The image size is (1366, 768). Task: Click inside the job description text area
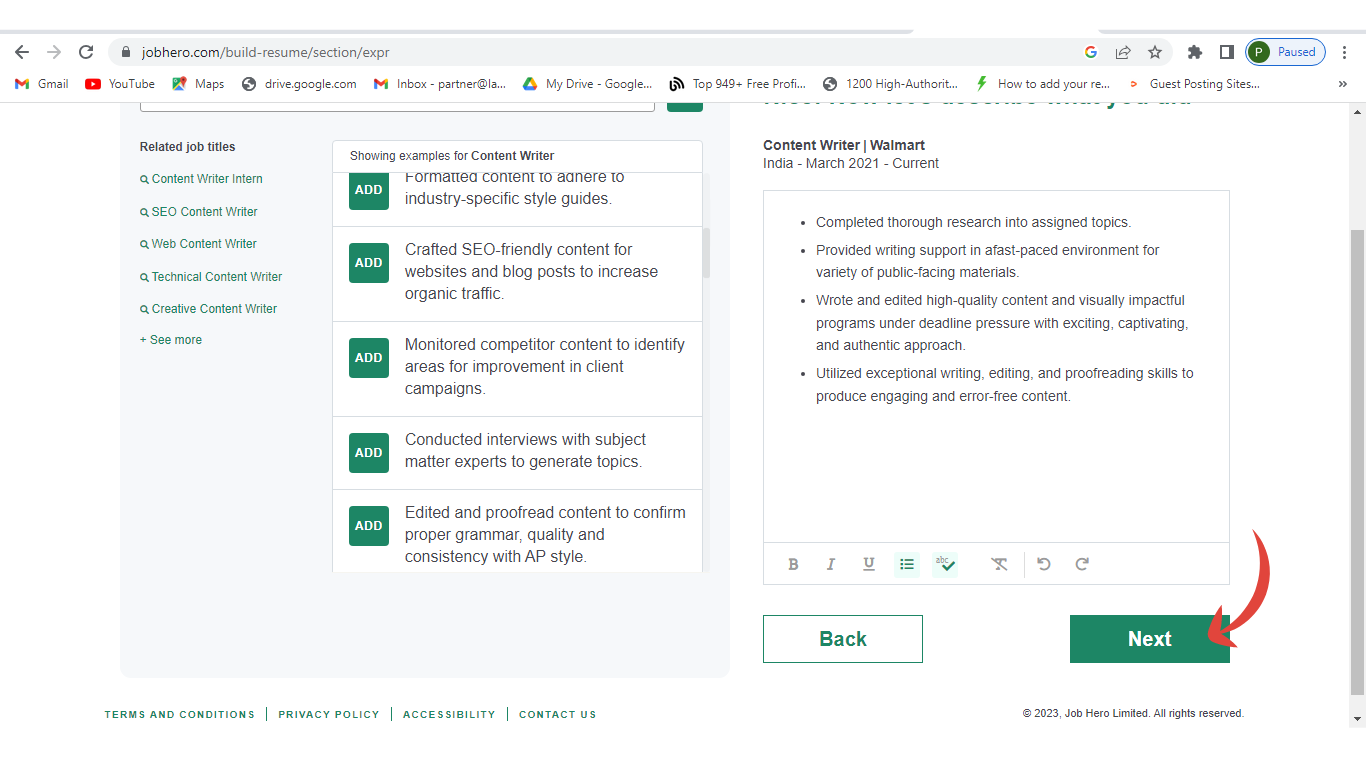[995, 470]
